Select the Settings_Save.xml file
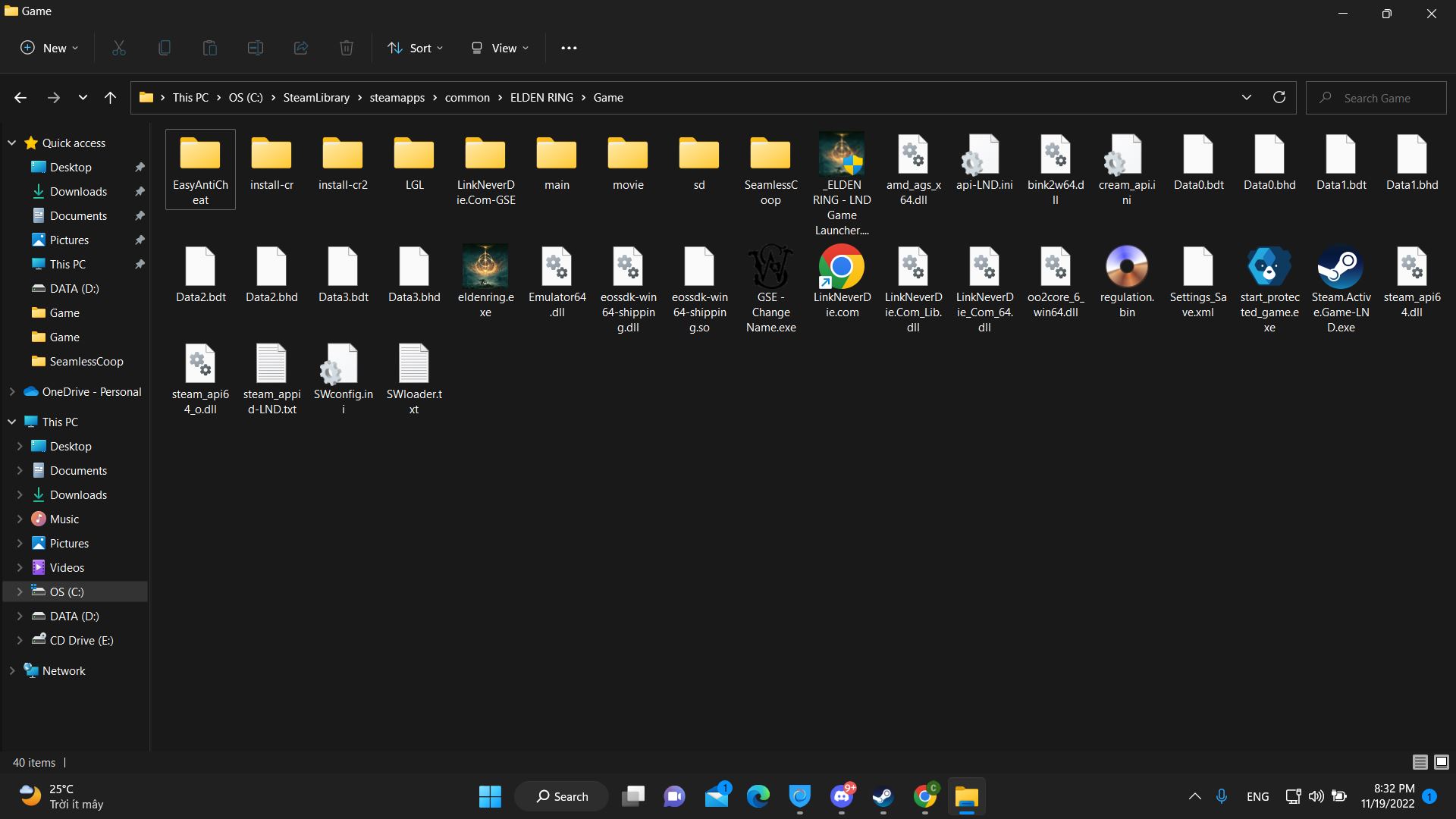This screenshot has width=1456, height=819. [1198, 281]
